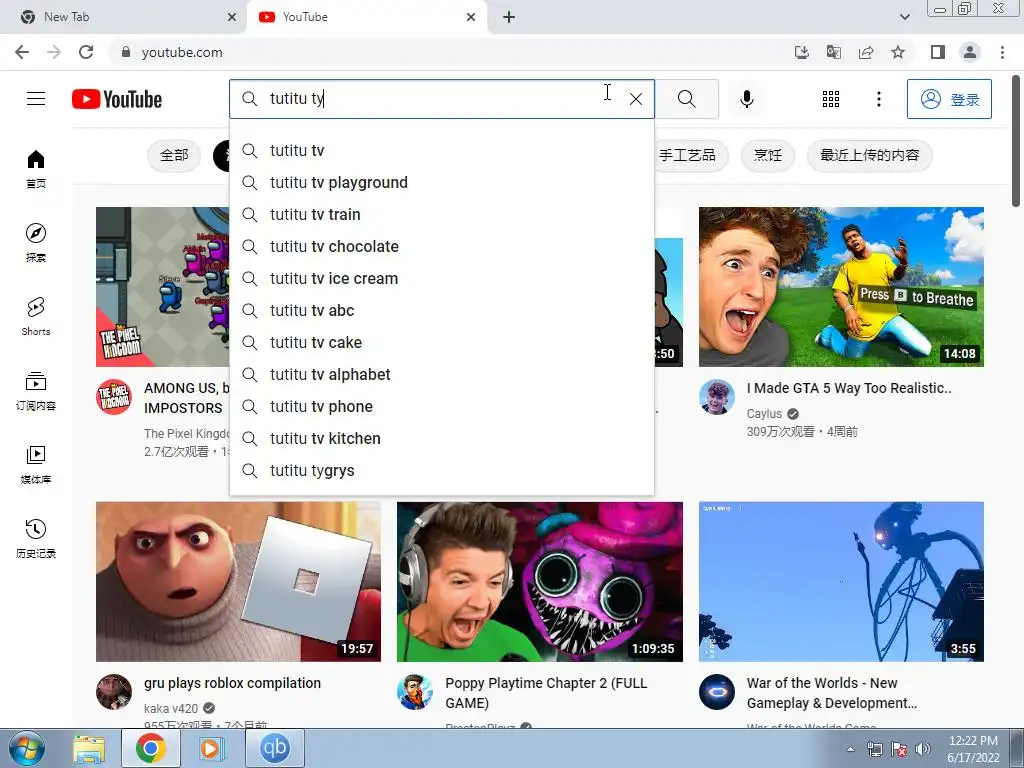Click the install app icon in address bar

tap(801, 52)
